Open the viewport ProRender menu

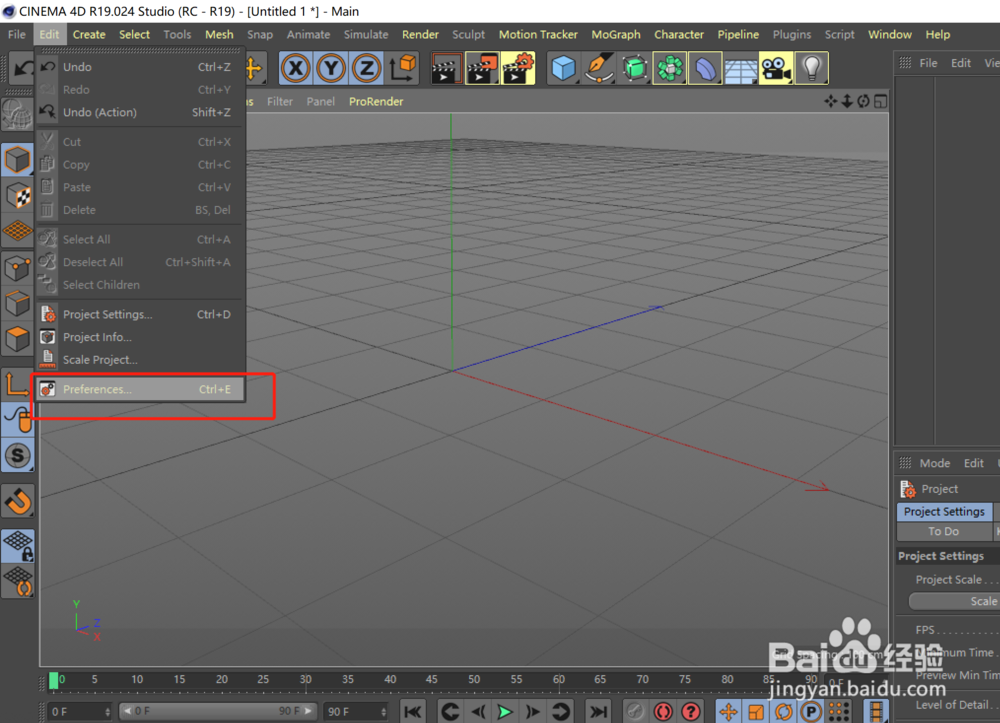click(376, 101)
